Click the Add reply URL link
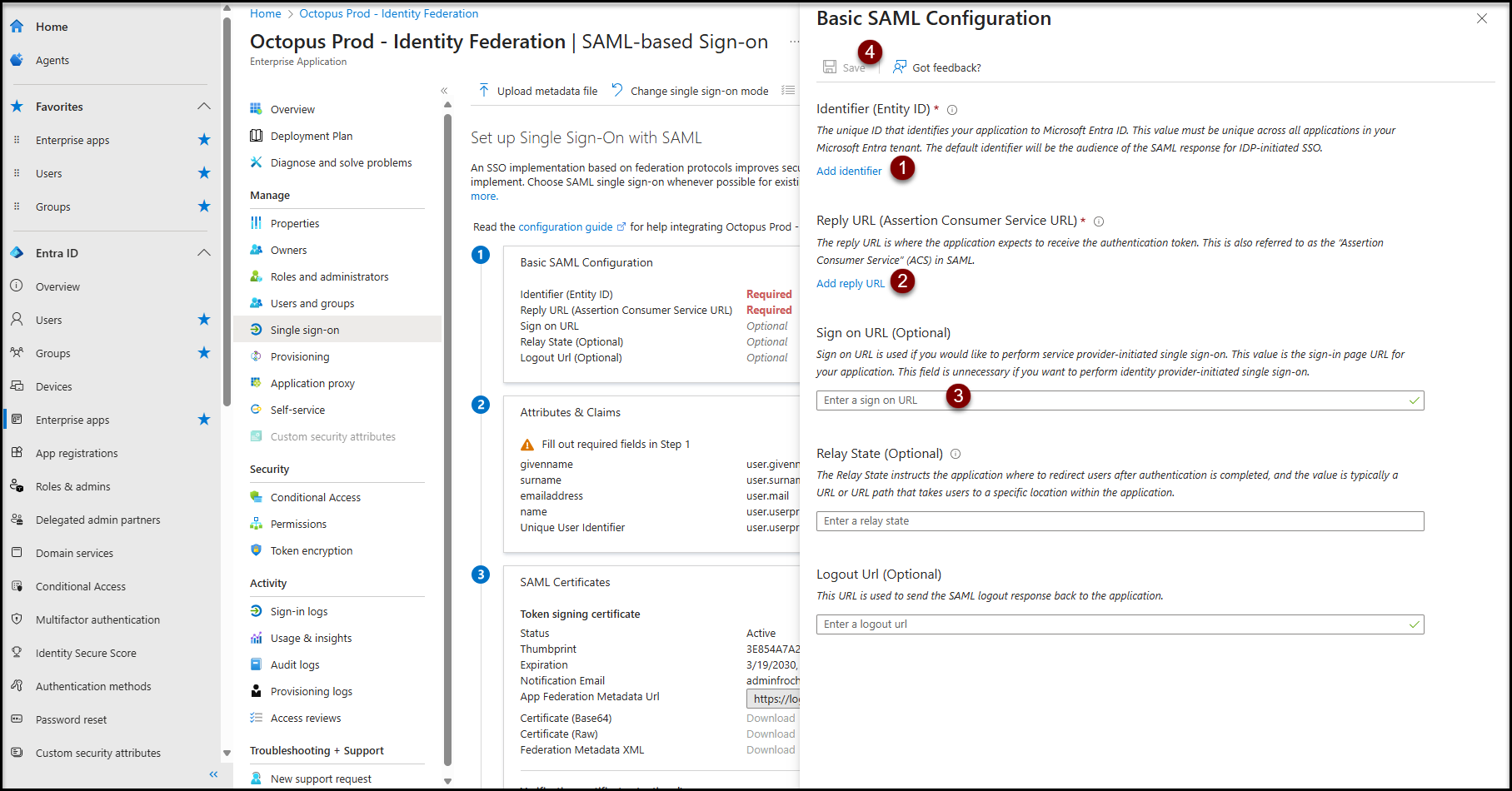Viewport: 1512px width, 791px height. click(851, 283)
